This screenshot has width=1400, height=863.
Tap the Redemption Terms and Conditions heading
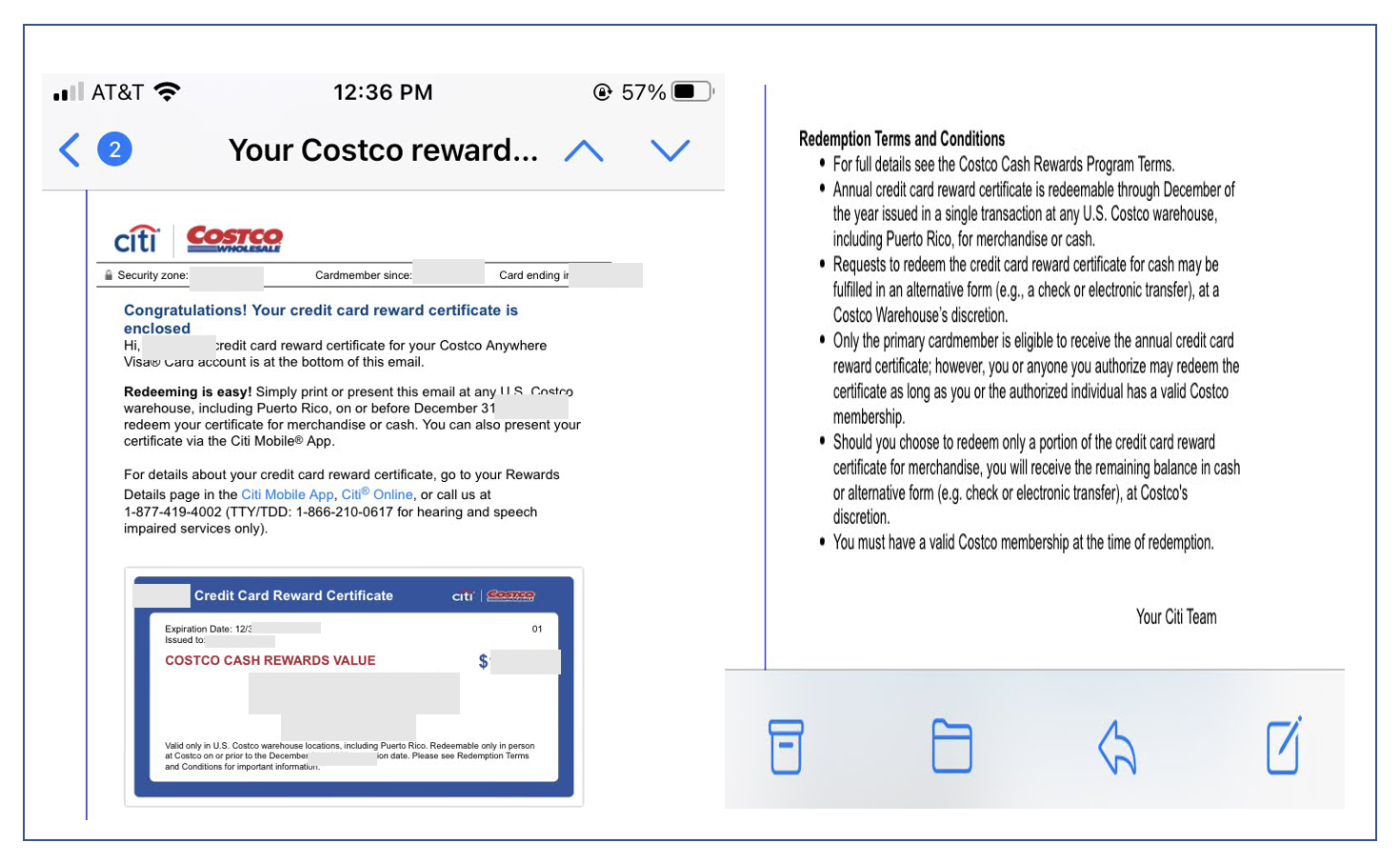click(902, 139)
